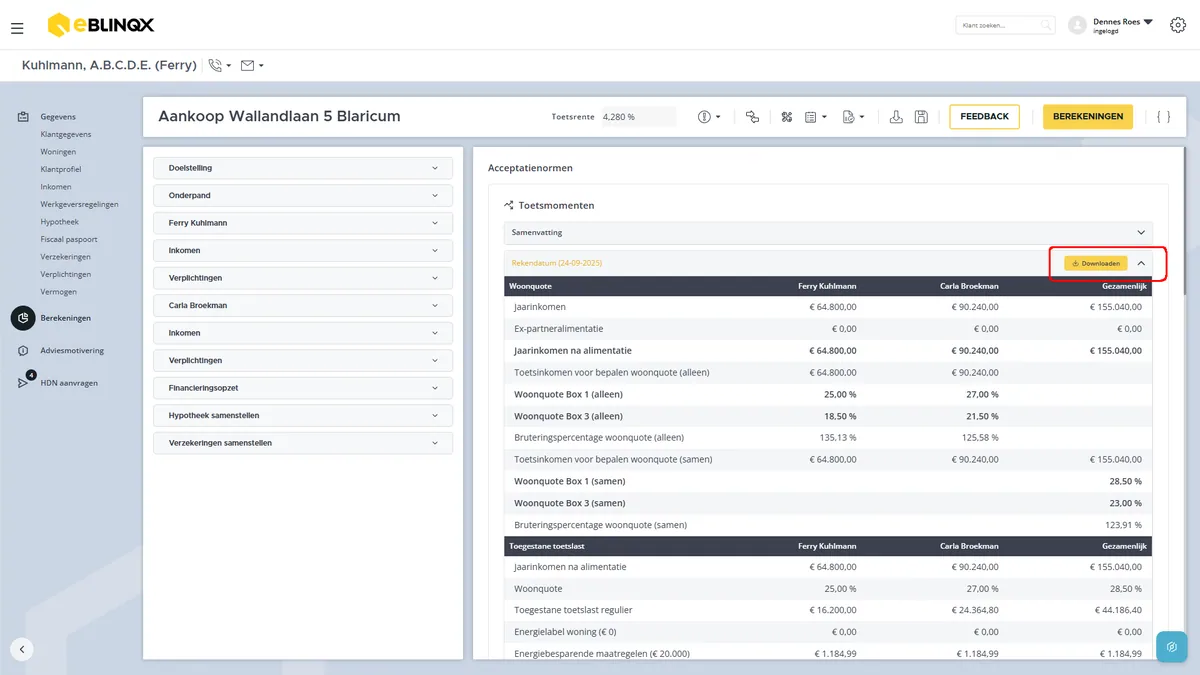This screenshot has width=1200, height=675.
Task: Expand the Hypotheek samenstellen section
Action: pyautogui.click(x=303, y=415)
